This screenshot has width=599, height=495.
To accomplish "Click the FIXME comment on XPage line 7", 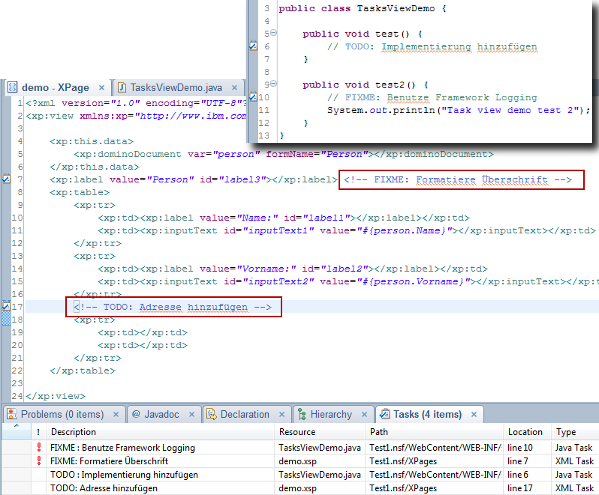I will pyautogui.click(x=458, y=180).
